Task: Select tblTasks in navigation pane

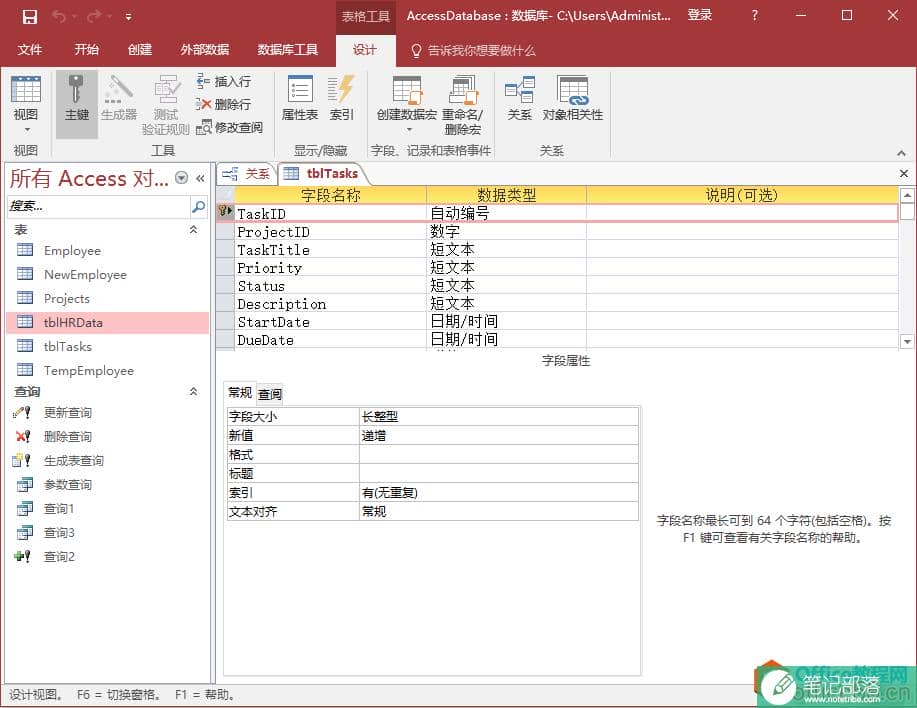Action: pos(108,347)
